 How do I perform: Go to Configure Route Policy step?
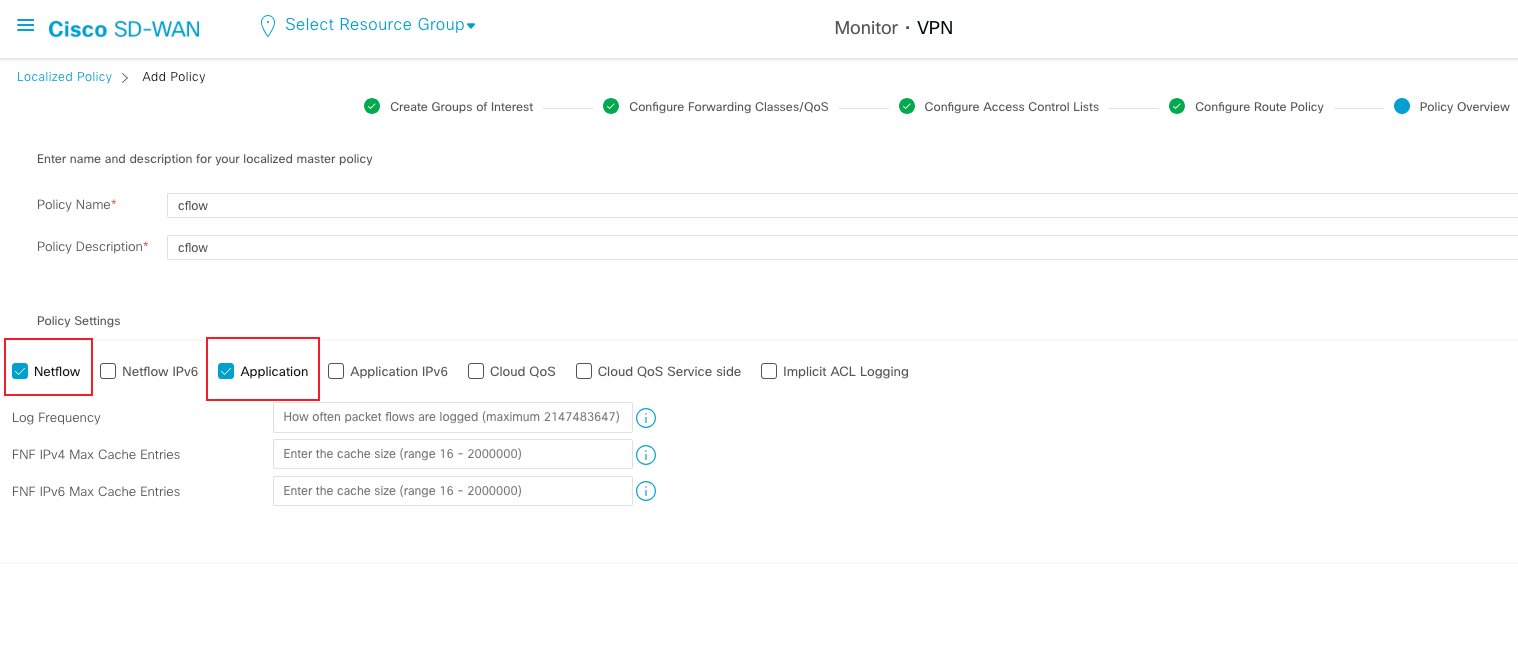(1258, 107)
